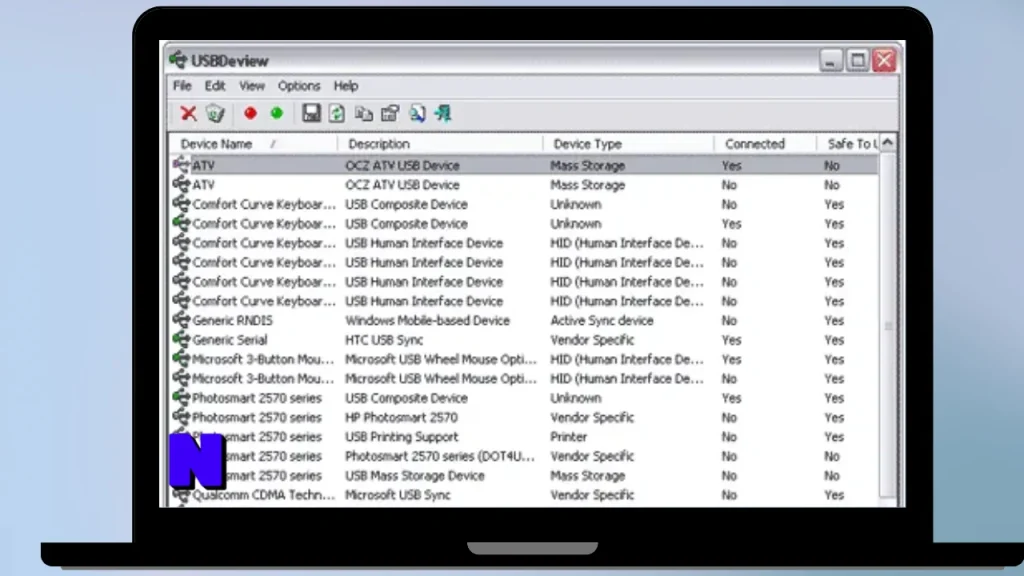1024x576 pixels.
Task: Sort by the Device Type column header
Action: pos(628,144)
